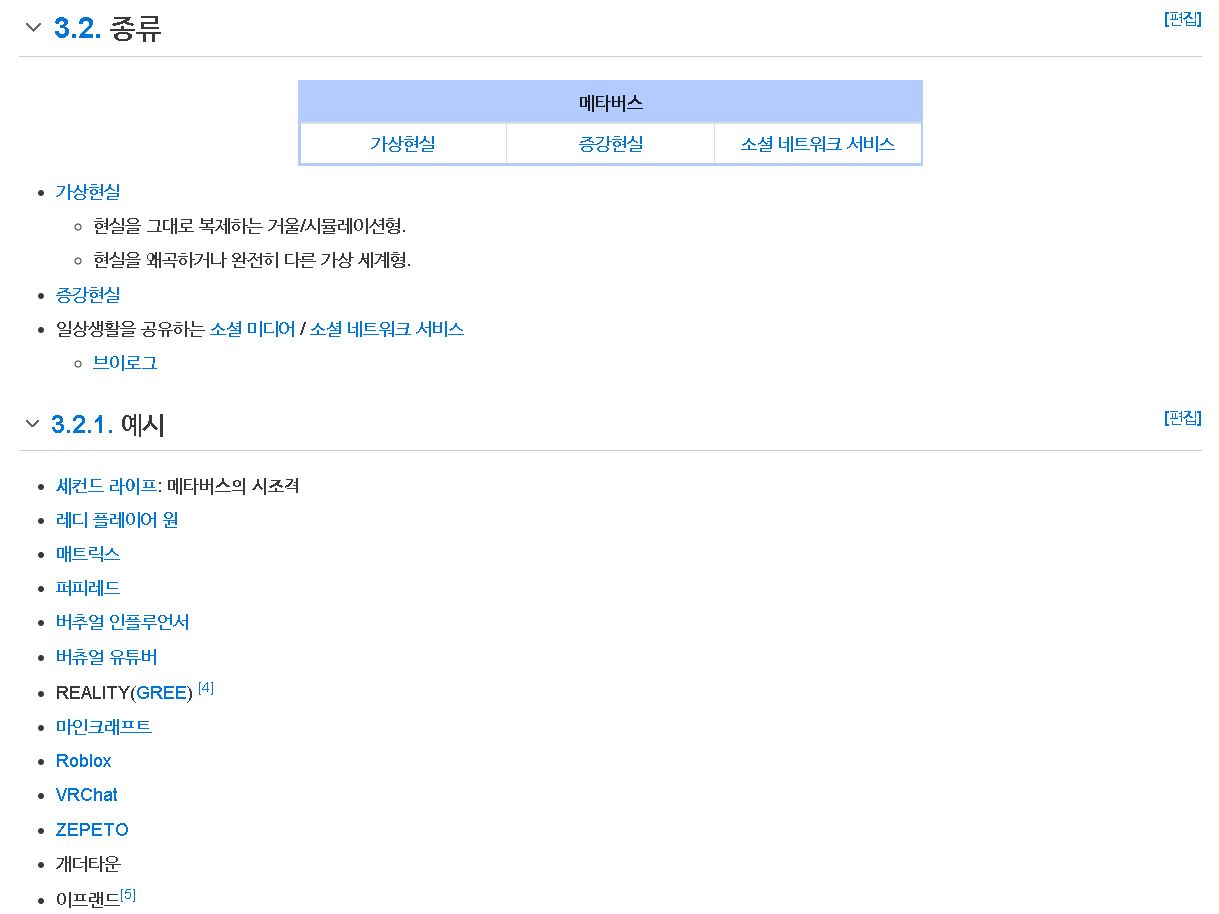This screenshot has height=914, width=1219.
Task: Click text 일상생활을 공유하는
Action: pyautogui.click(x=130, y=329)
